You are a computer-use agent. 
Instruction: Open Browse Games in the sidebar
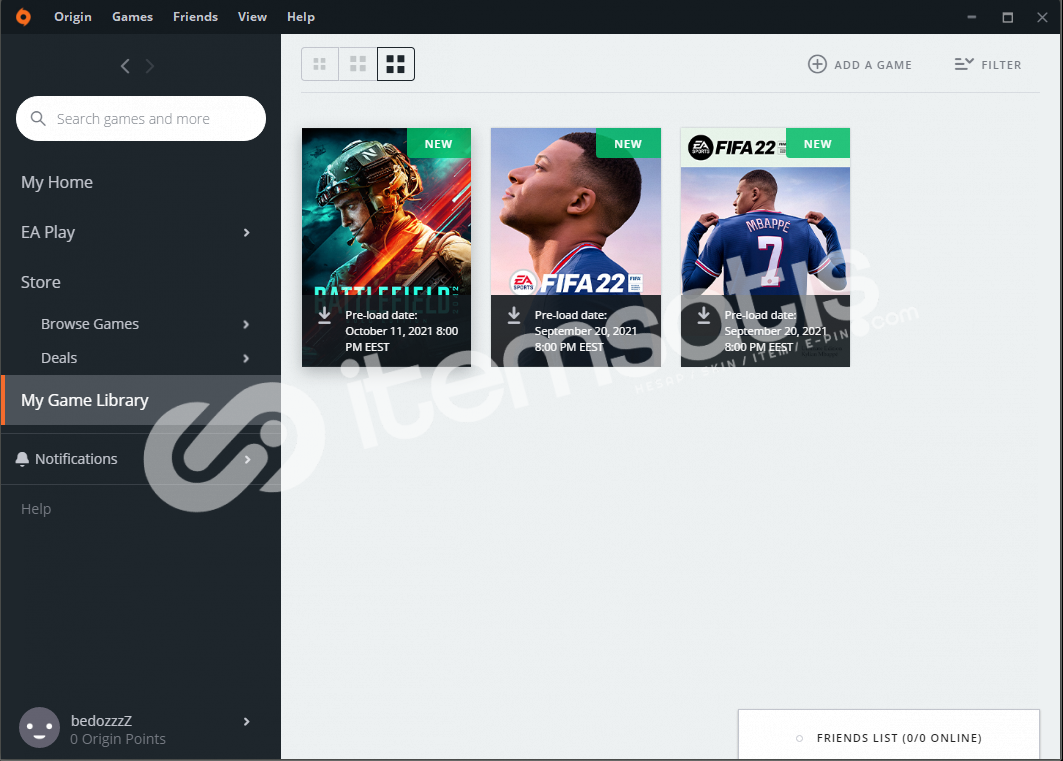[x=90, y=324]
